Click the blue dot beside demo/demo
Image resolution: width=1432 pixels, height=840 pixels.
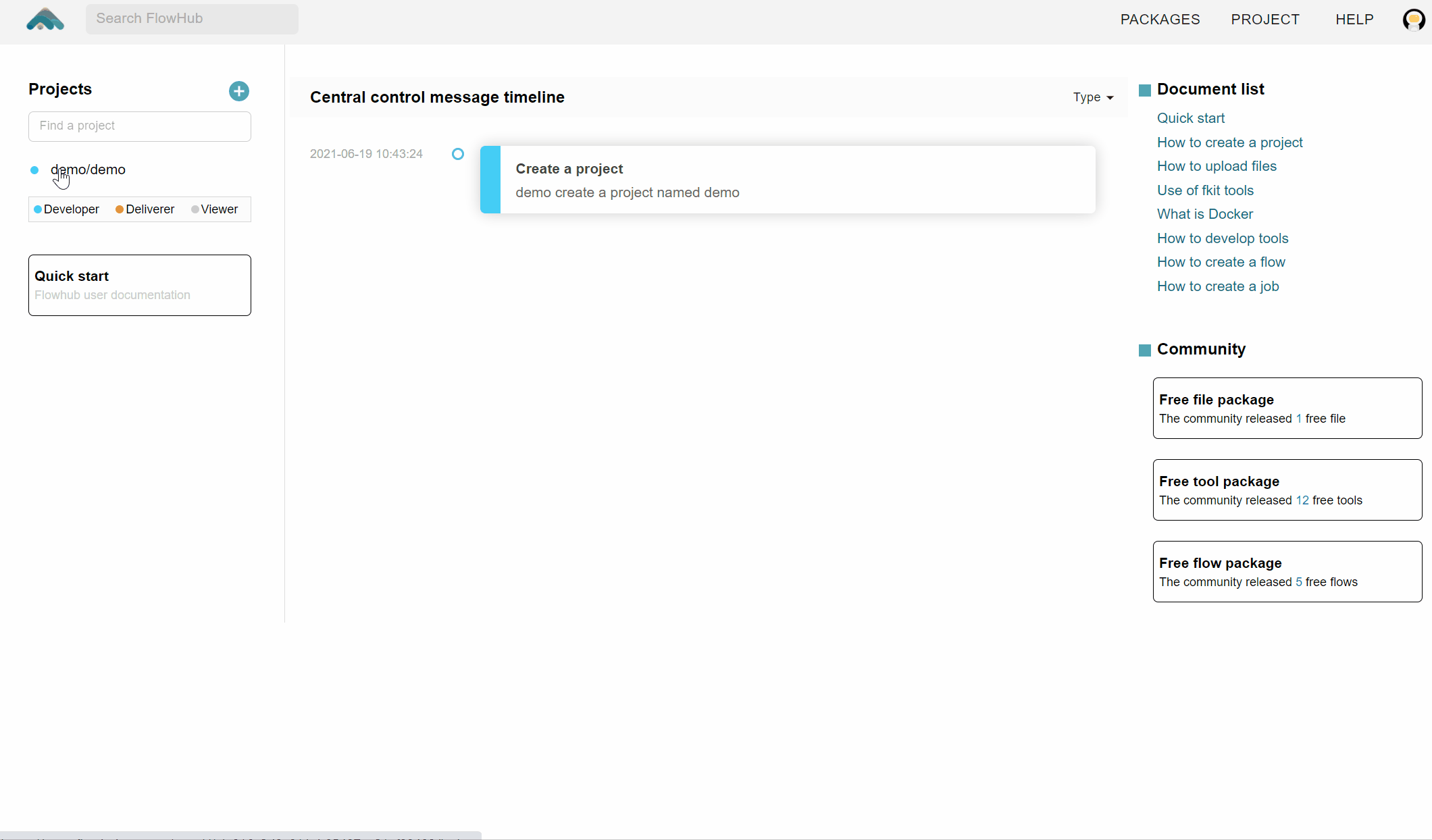coord(34,170)
